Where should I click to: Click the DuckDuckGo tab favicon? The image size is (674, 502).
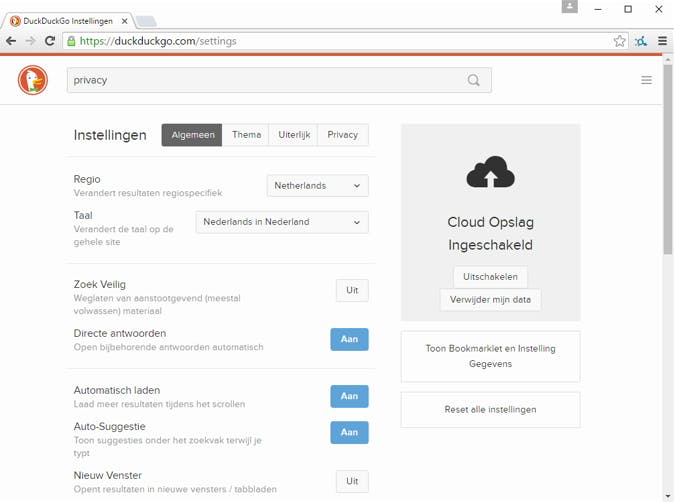click(15, 21)
